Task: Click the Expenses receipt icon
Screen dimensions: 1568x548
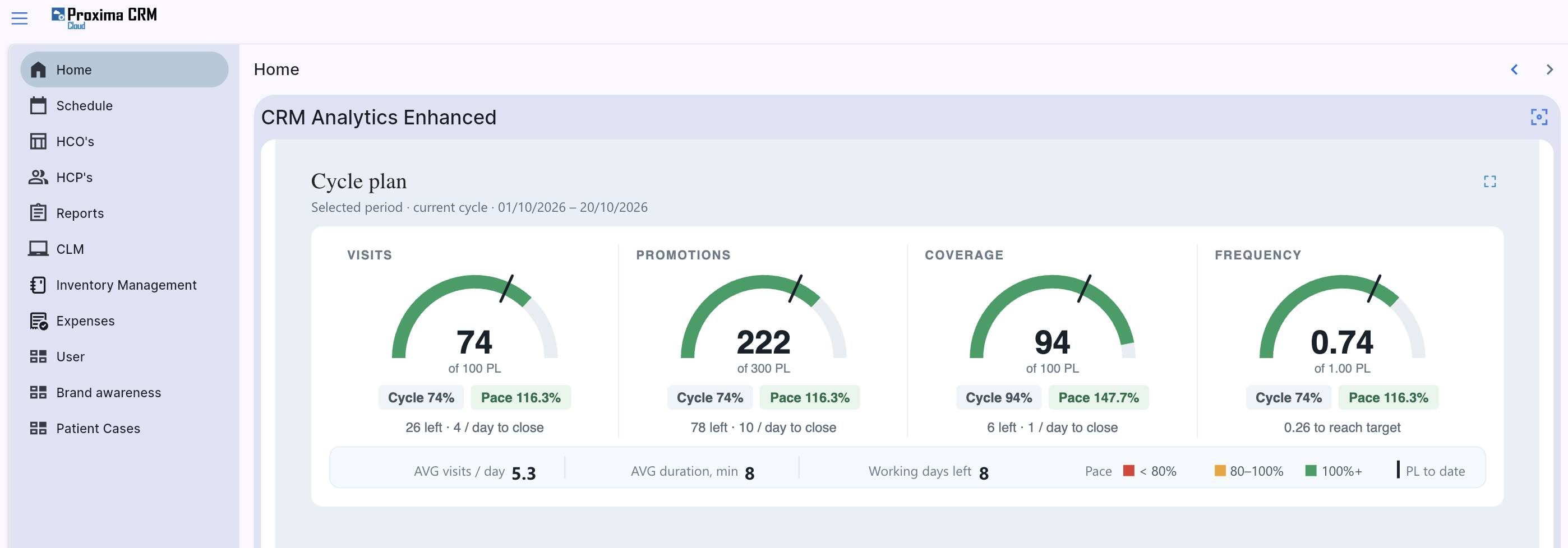Action: pyautogui.click(x=38, y=321)
